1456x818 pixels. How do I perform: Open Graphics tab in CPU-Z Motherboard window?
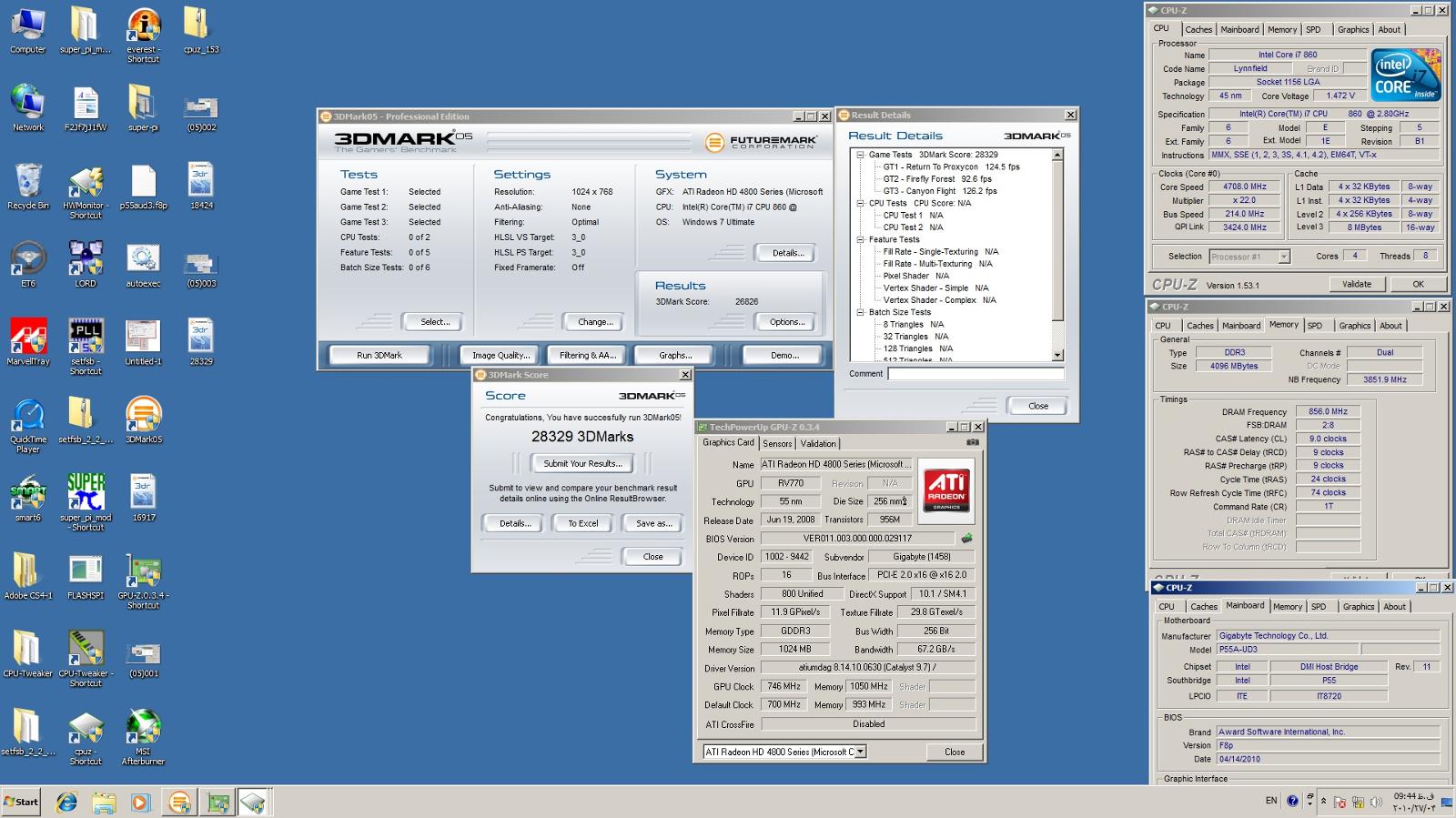1359,607
